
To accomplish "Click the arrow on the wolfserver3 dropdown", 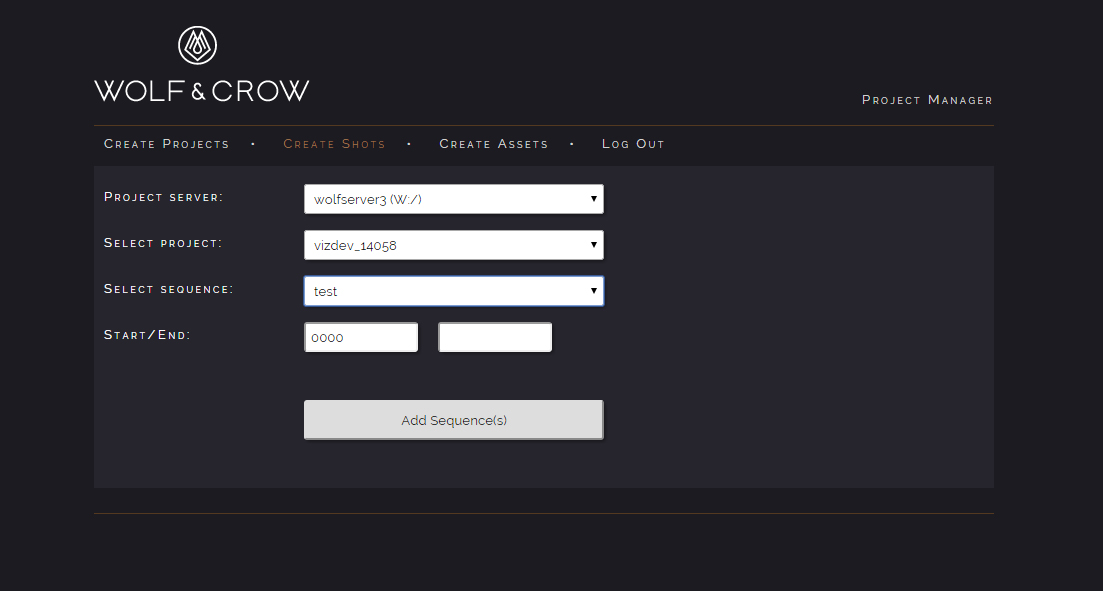I will (x=594, y=199).
